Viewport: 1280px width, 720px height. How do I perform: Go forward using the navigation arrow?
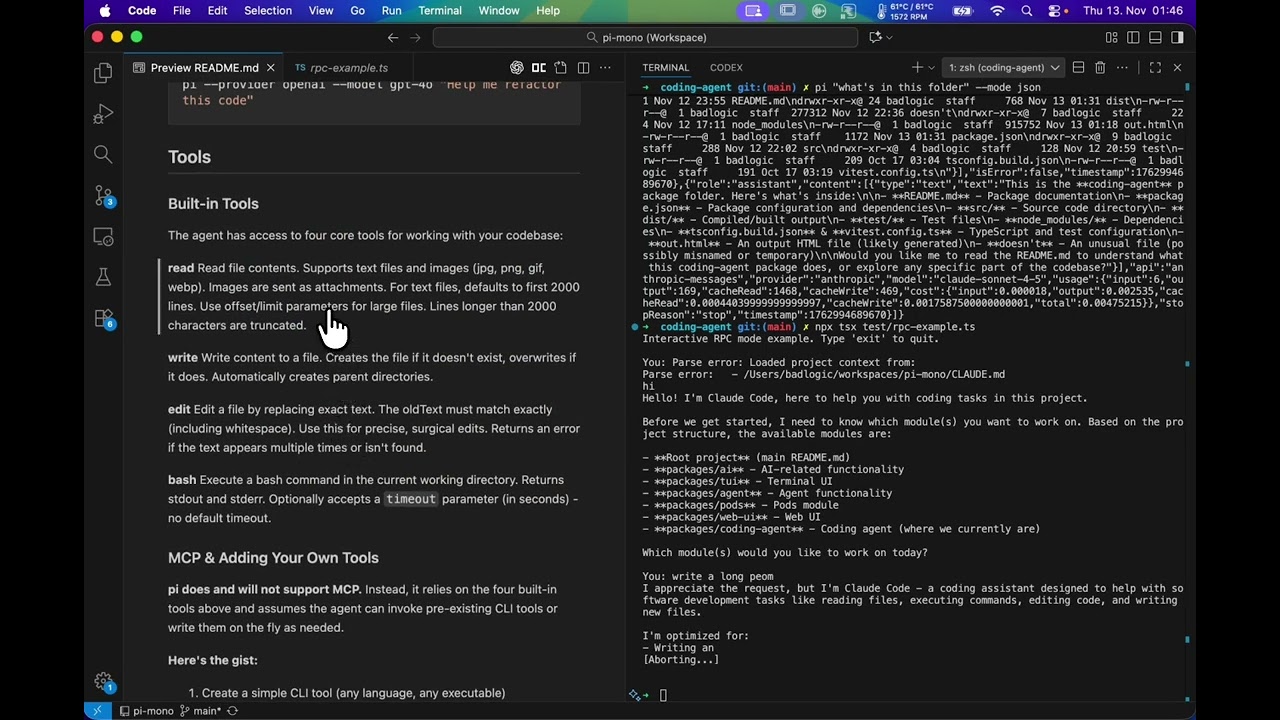[x=417, y=37]
